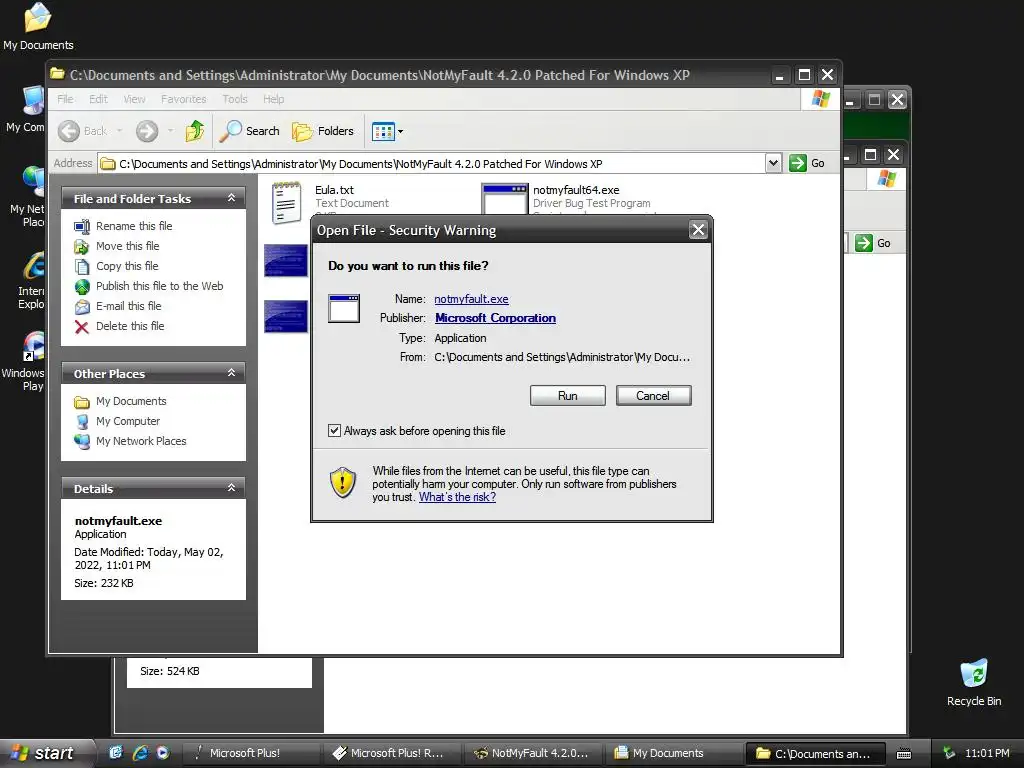The width and height of the screenshot is (1024, 768).
Task: Open the File menu
Action: point(65,99)
